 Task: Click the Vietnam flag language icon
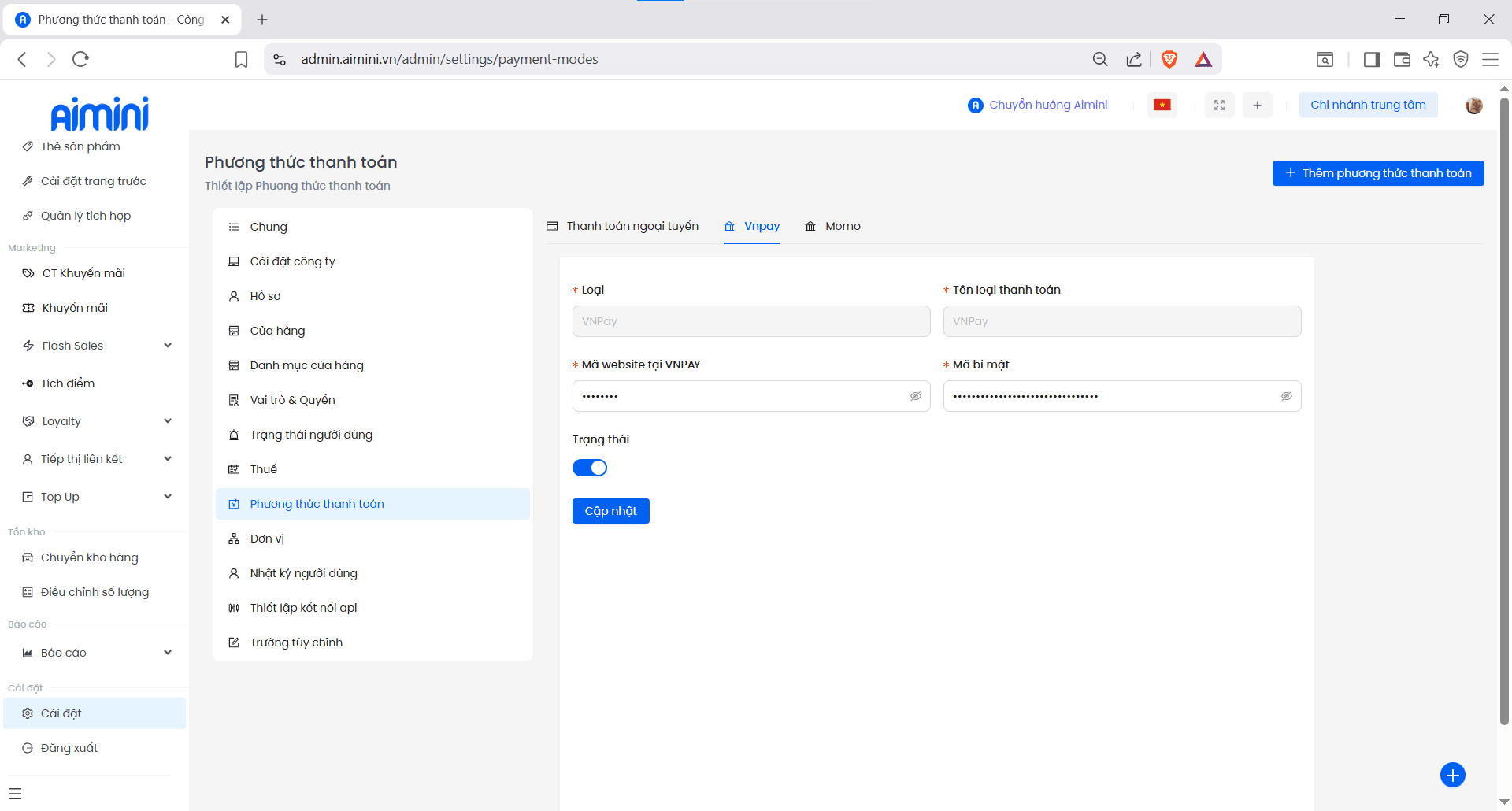pos(1162,105)
